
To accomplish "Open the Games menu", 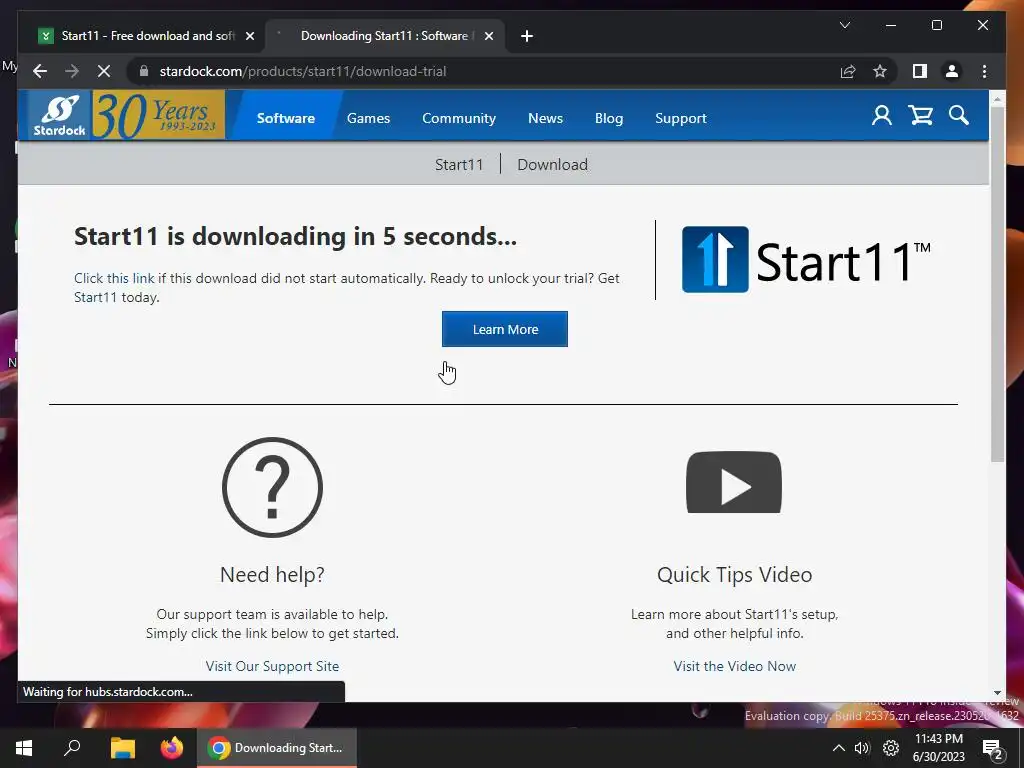I will 368,118.
